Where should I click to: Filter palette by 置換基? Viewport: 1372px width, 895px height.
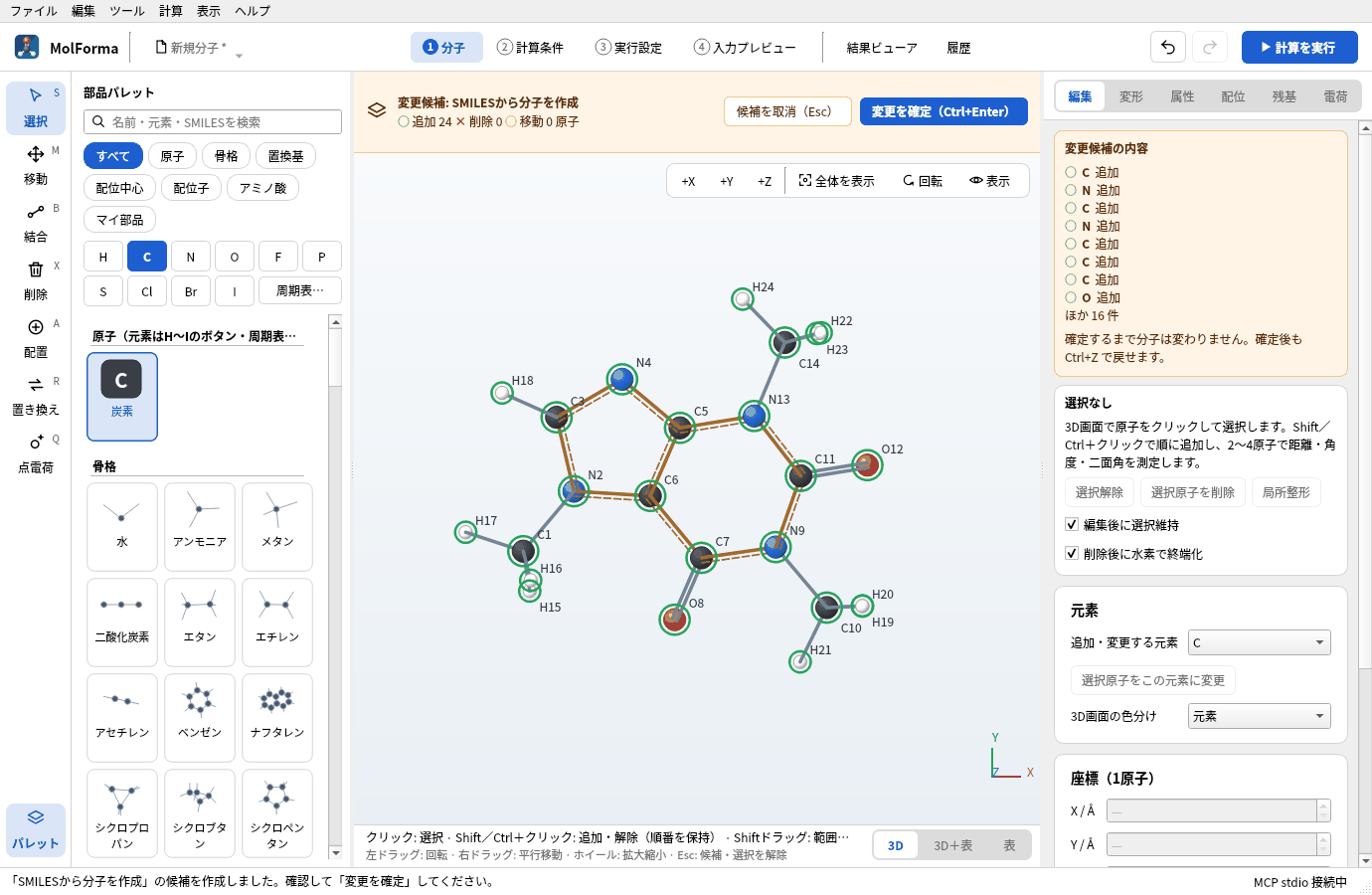point(286,156)
